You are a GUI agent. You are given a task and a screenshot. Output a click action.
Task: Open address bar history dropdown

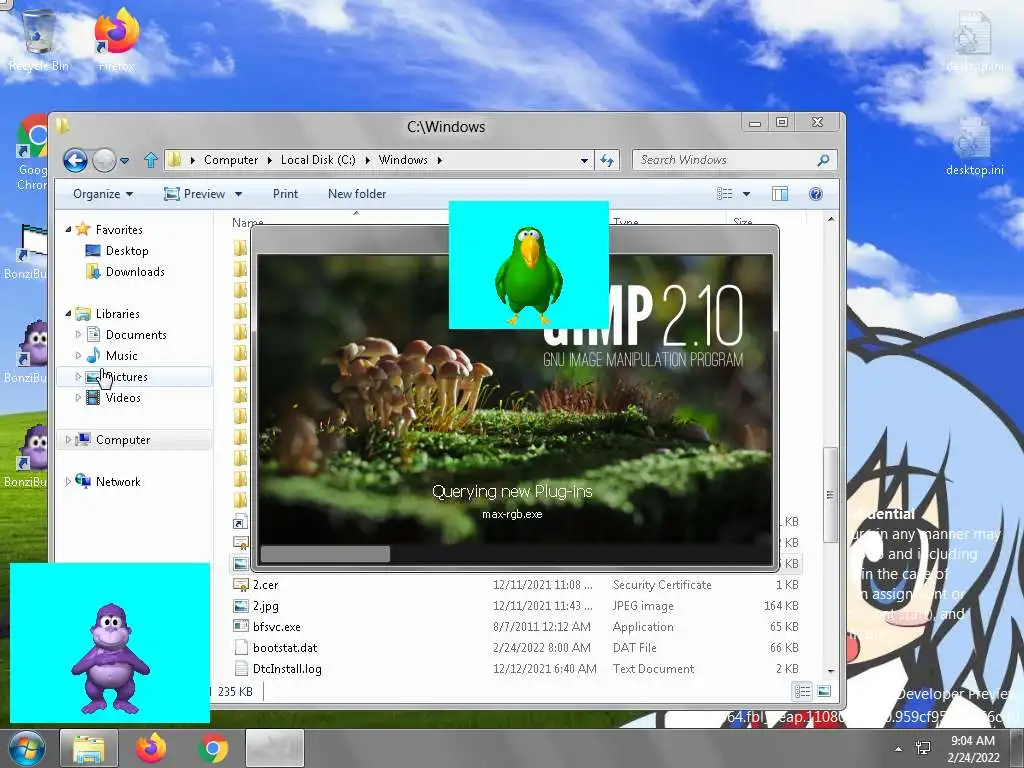coord(584,160)
